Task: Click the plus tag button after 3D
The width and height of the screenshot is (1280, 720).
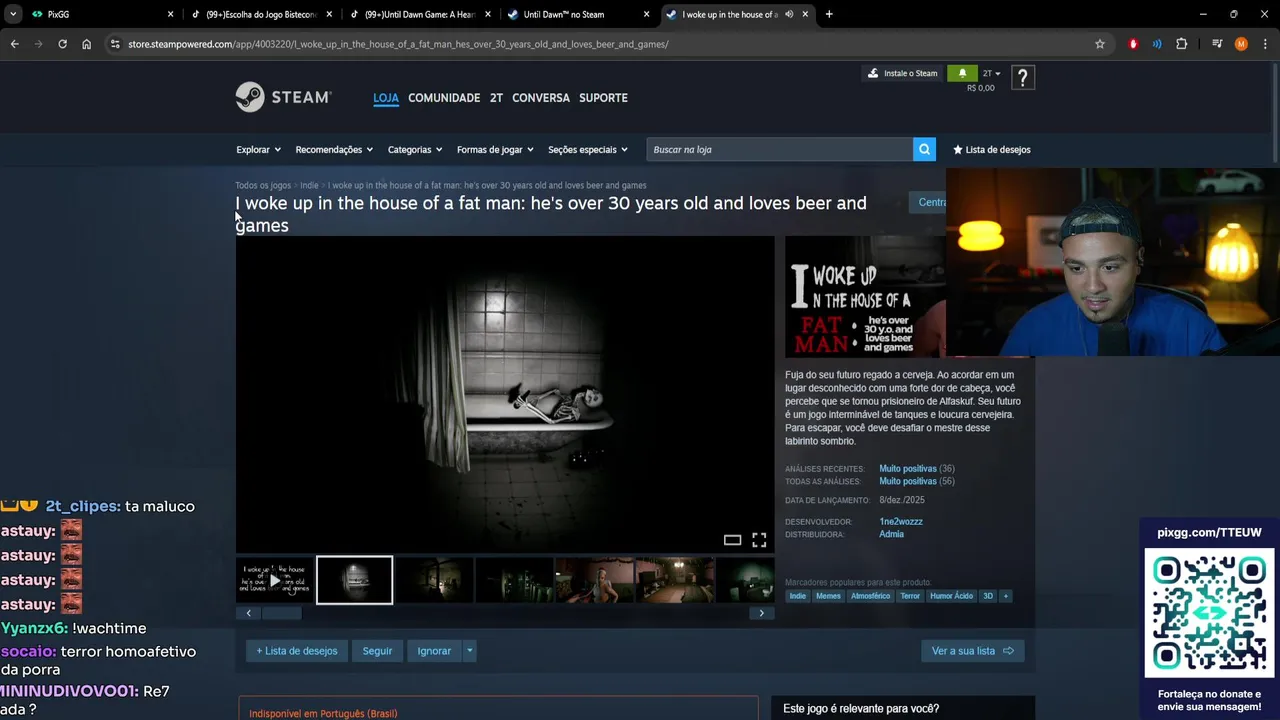Action: 1005,596
